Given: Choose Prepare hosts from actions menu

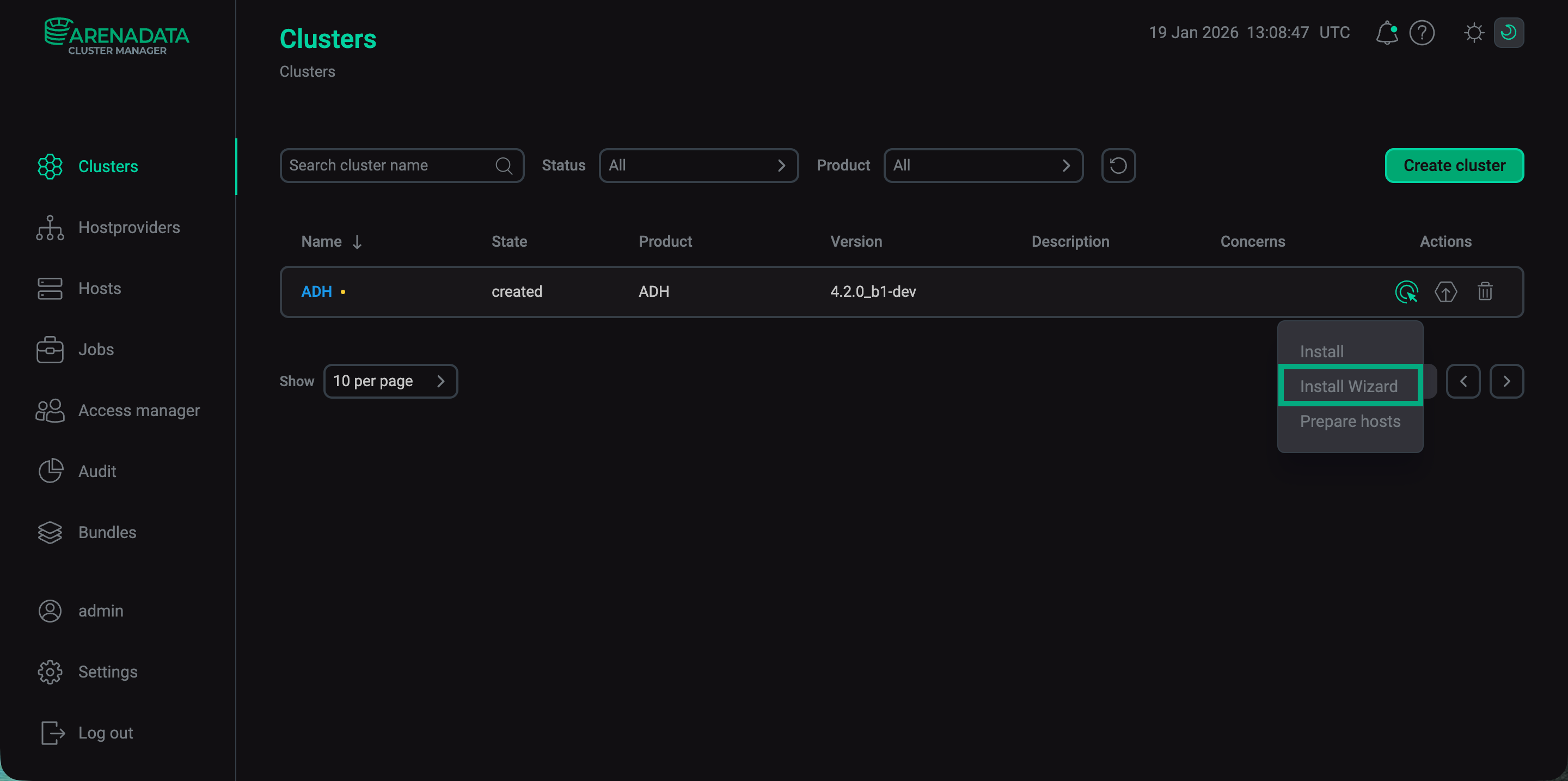Looking at the screenshot, I should click(1350, 421).
